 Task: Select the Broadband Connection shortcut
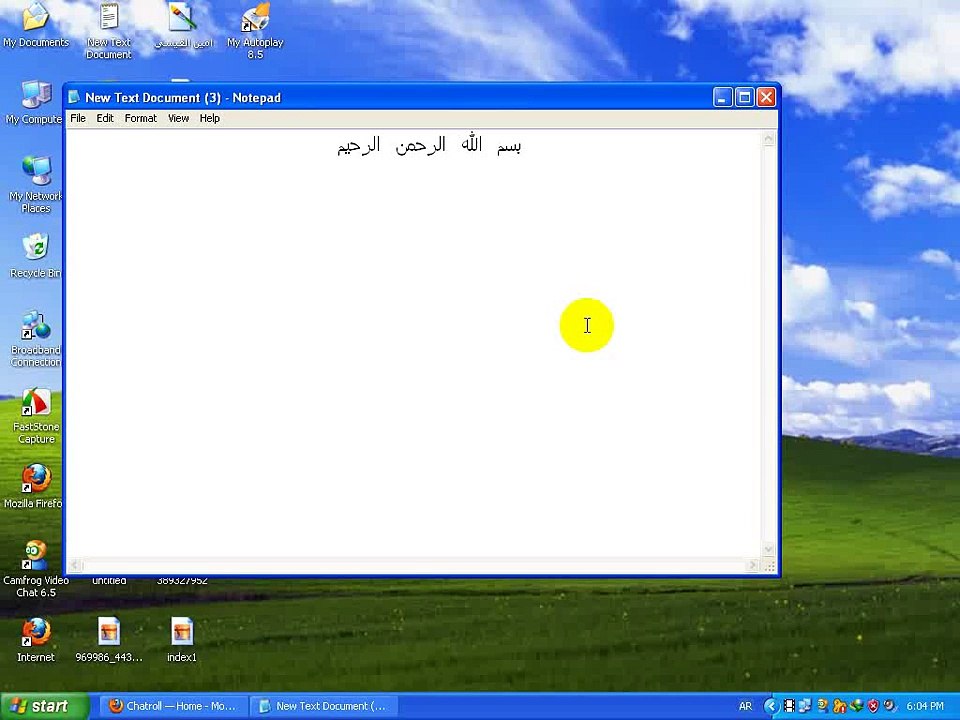coord(36,339)
